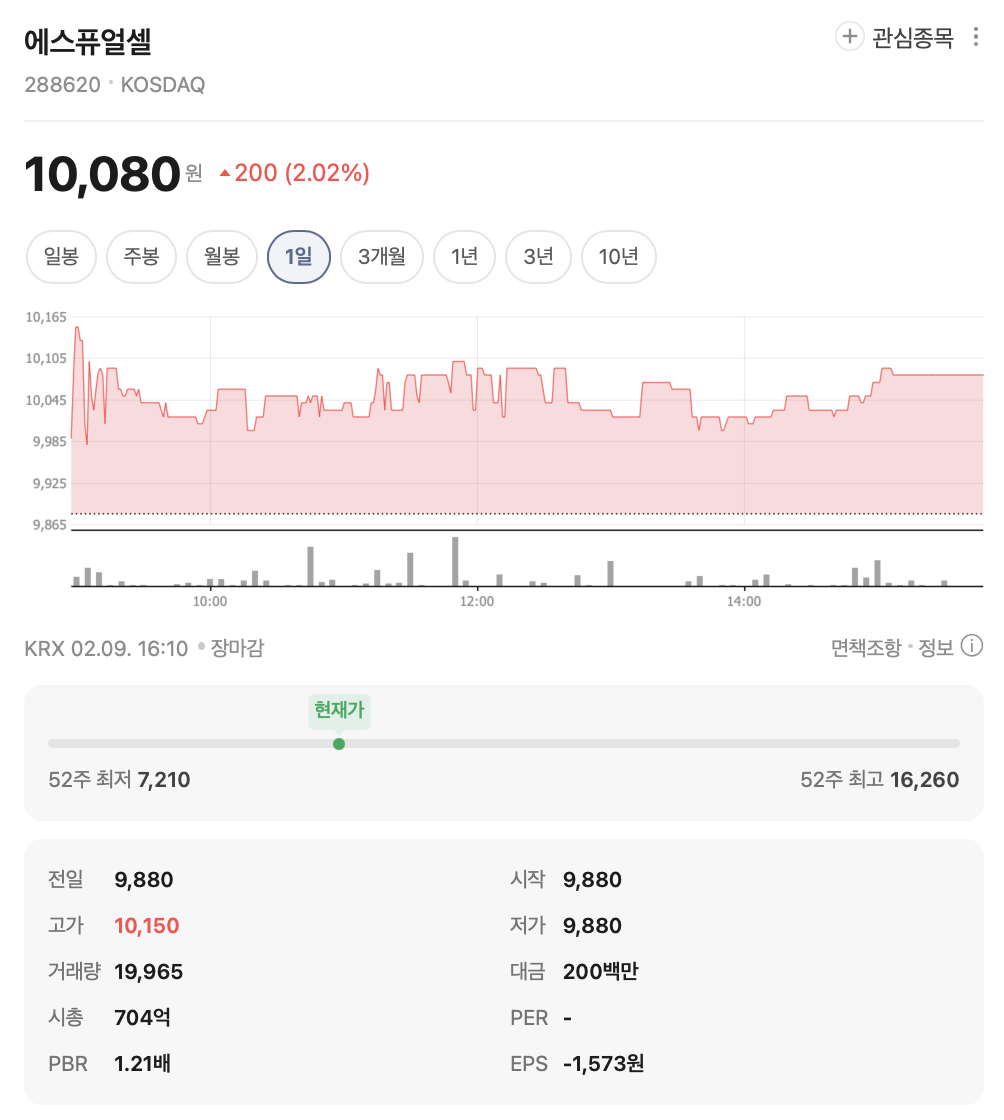This screenshot has width=1004, height=1120.
Task: Click the 현재가 marker on the 52주 slider
Action: pyautogui.click(x=338, y=744)
